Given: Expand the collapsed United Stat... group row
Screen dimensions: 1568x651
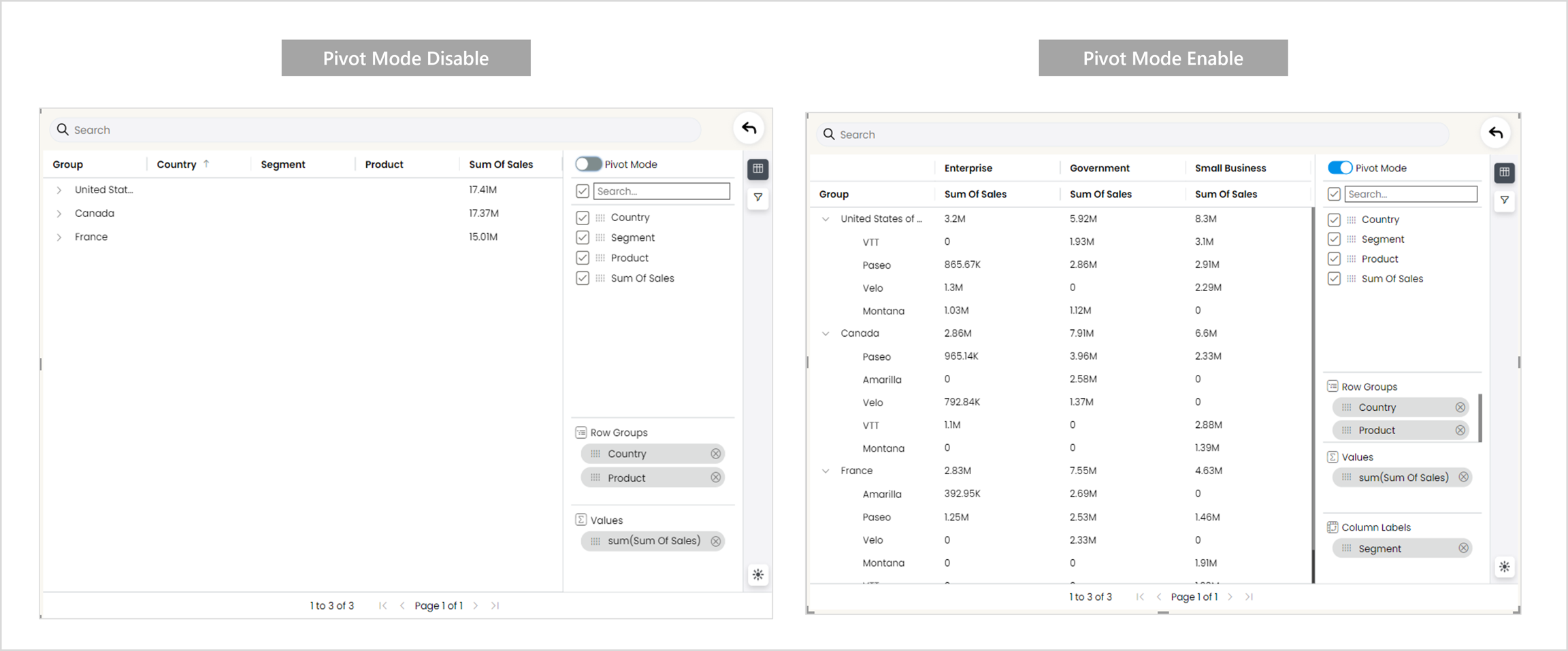Looking at the screenshot, I should click(59, 190).
